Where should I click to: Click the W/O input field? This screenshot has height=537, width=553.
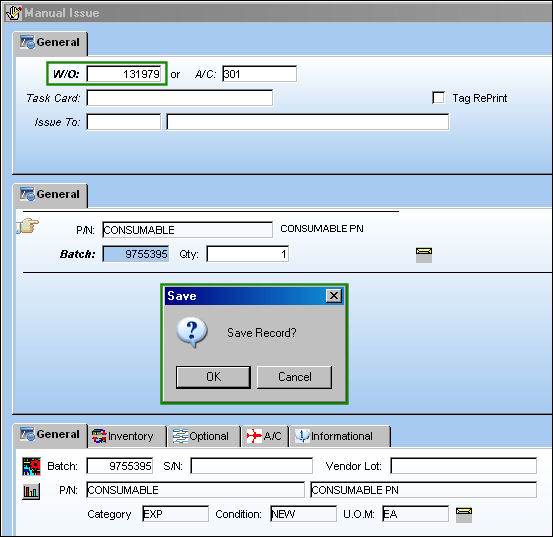pos(124,74)
